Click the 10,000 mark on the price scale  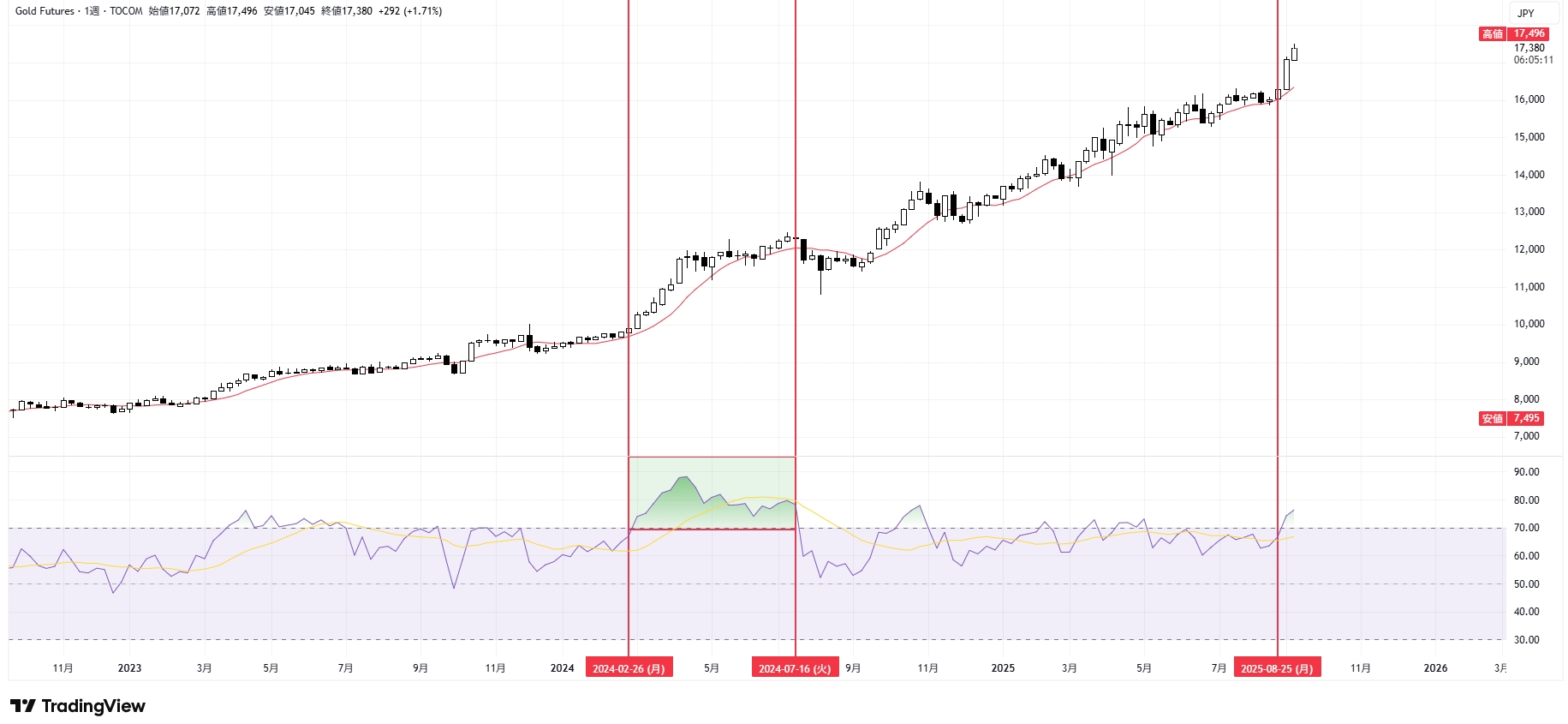coord(1529,324)
